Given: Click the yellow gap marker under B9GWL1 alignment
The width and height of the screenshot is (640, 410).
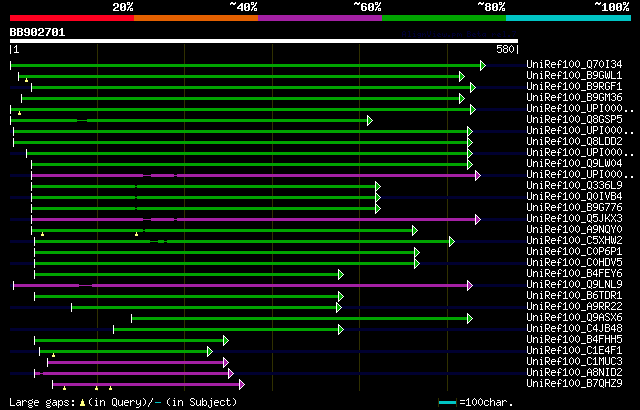Looking at the screenshot, I should tap(27, 80).
